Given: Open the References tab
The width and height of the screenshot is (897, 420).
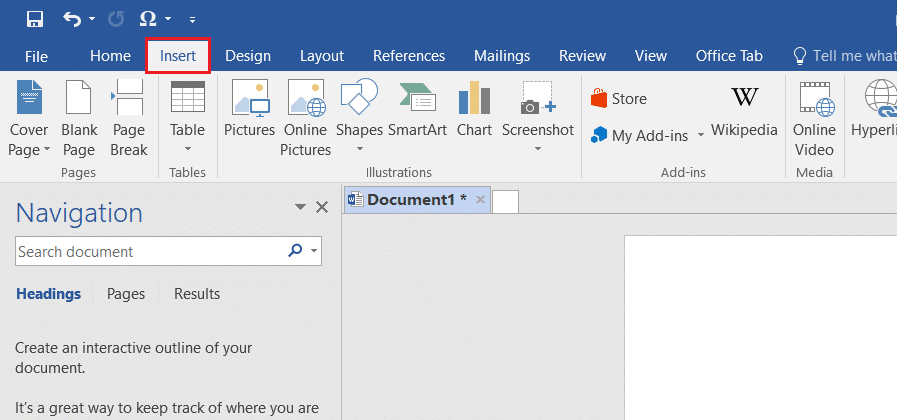Looking at the screenshot, I should 409,56.
